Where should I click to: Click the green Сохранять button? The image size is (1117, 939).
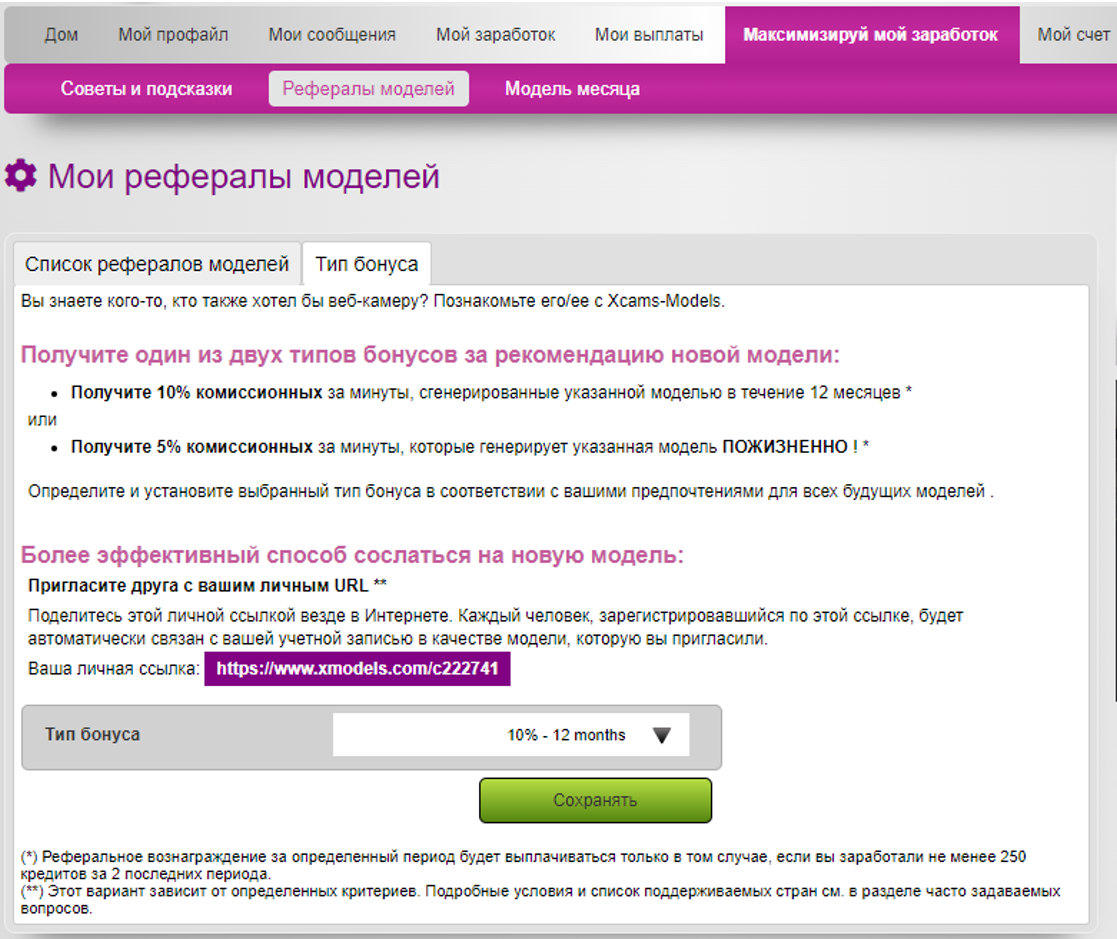click(x=596, y=800)
